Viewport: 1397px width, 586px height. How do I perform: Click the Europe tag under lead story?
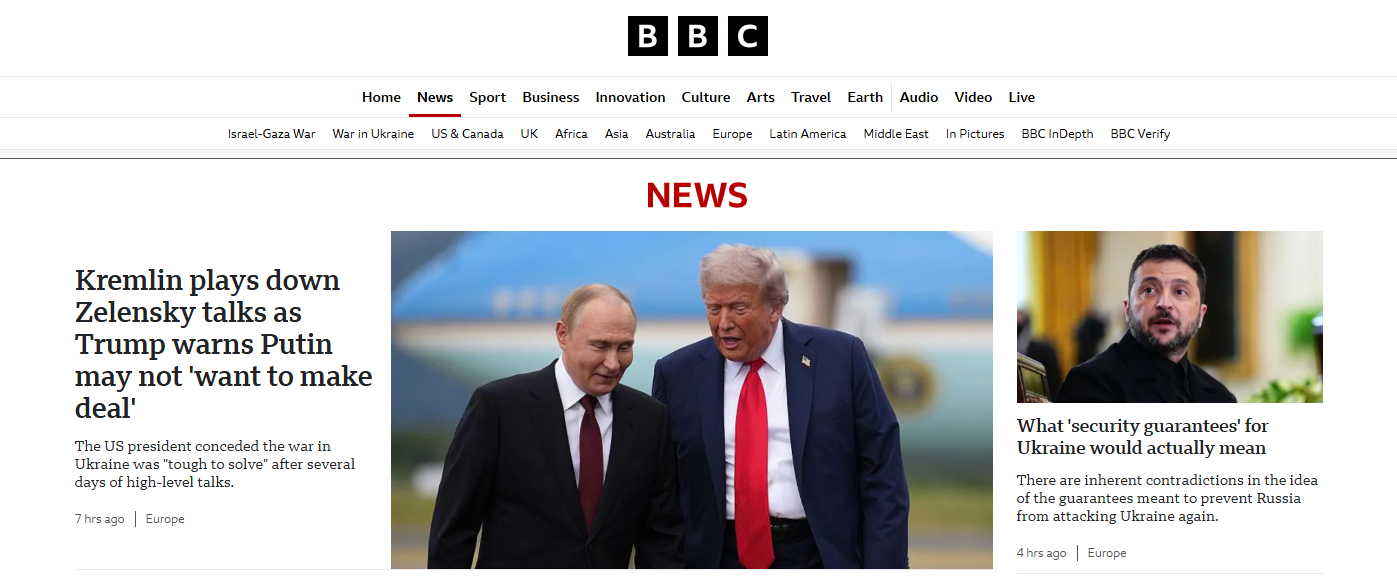pyautogui.click(x=165, y=519)
